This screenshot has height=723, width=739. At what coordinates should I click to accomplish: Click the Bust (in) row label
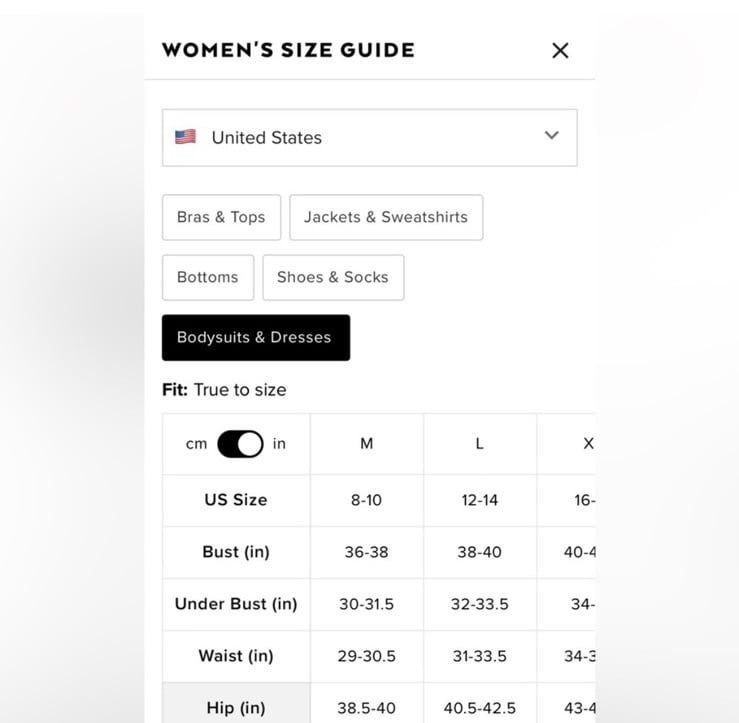point(236,551)
